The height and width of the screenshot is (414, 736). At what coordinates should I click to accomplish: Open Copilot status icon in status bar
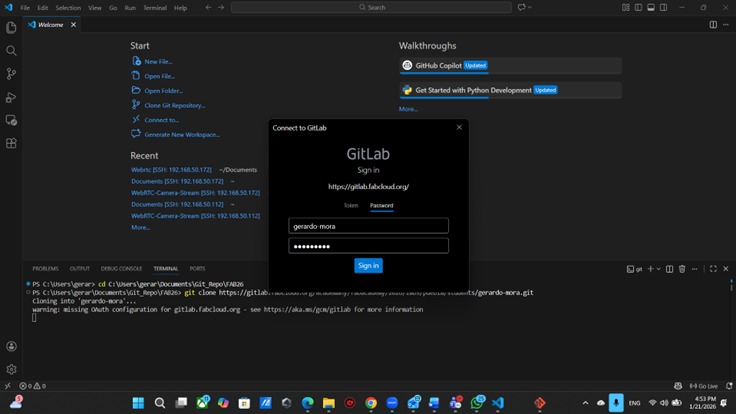point(678,386)
